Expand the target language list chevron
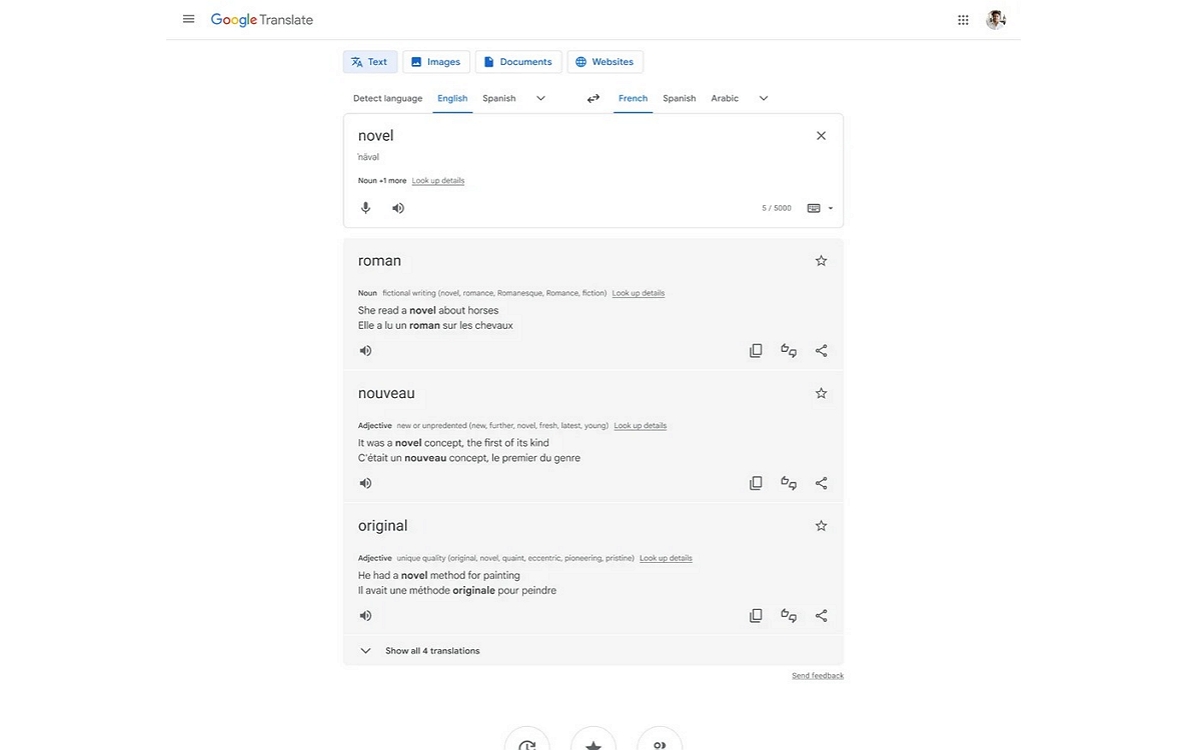This screenshot has width=1200, height=750. (763, 98)
